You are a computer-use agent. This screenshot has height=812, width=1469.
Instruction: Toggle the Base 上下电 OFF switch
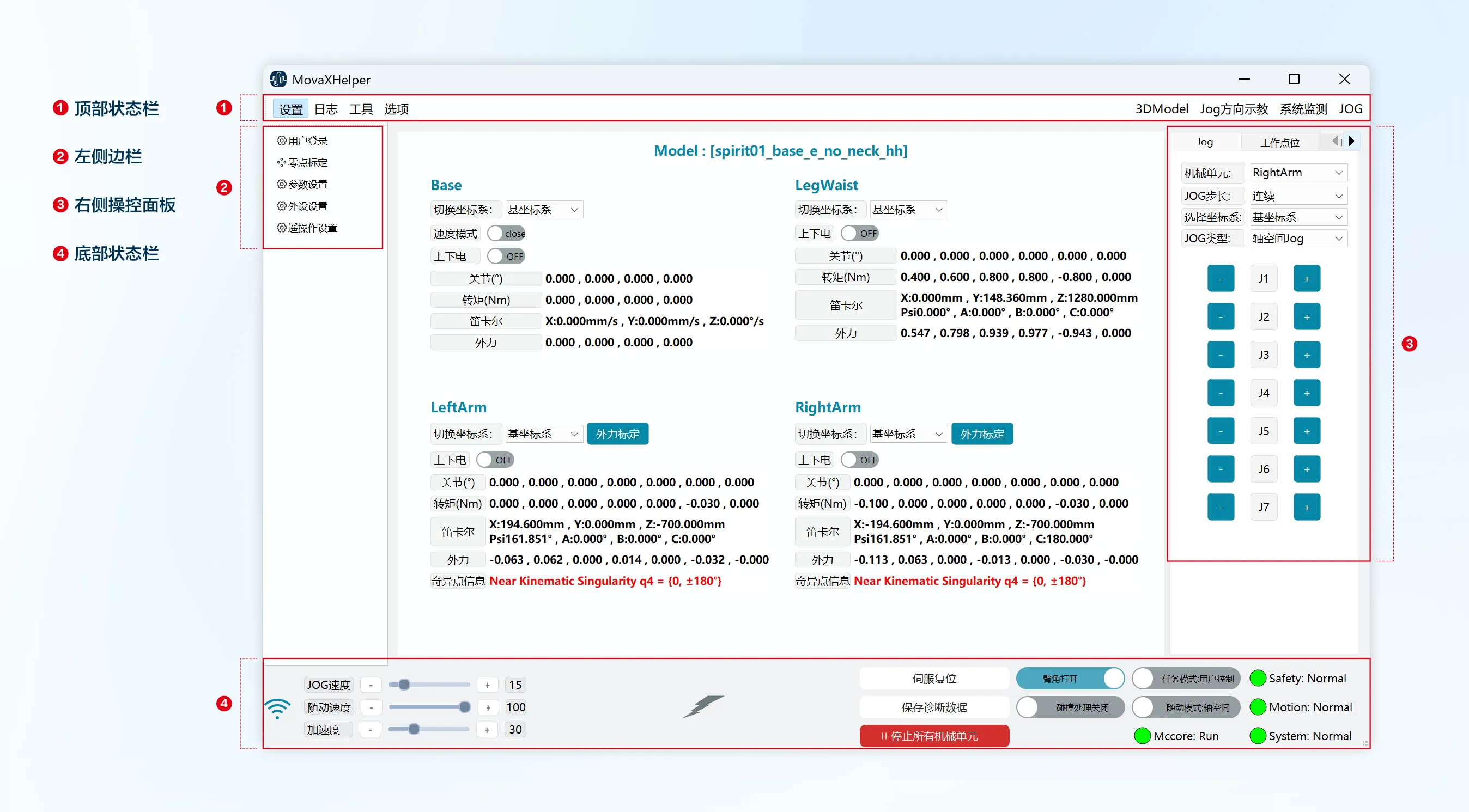click(x=506, y=257)
